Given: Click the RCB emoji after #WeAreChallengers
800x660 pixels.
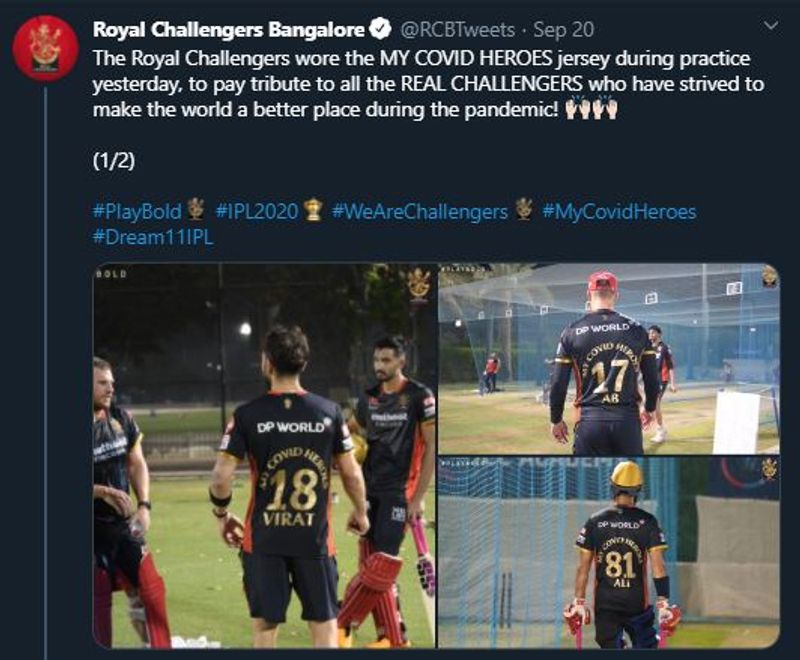Looking at the screenshot, I should (523, 210).
